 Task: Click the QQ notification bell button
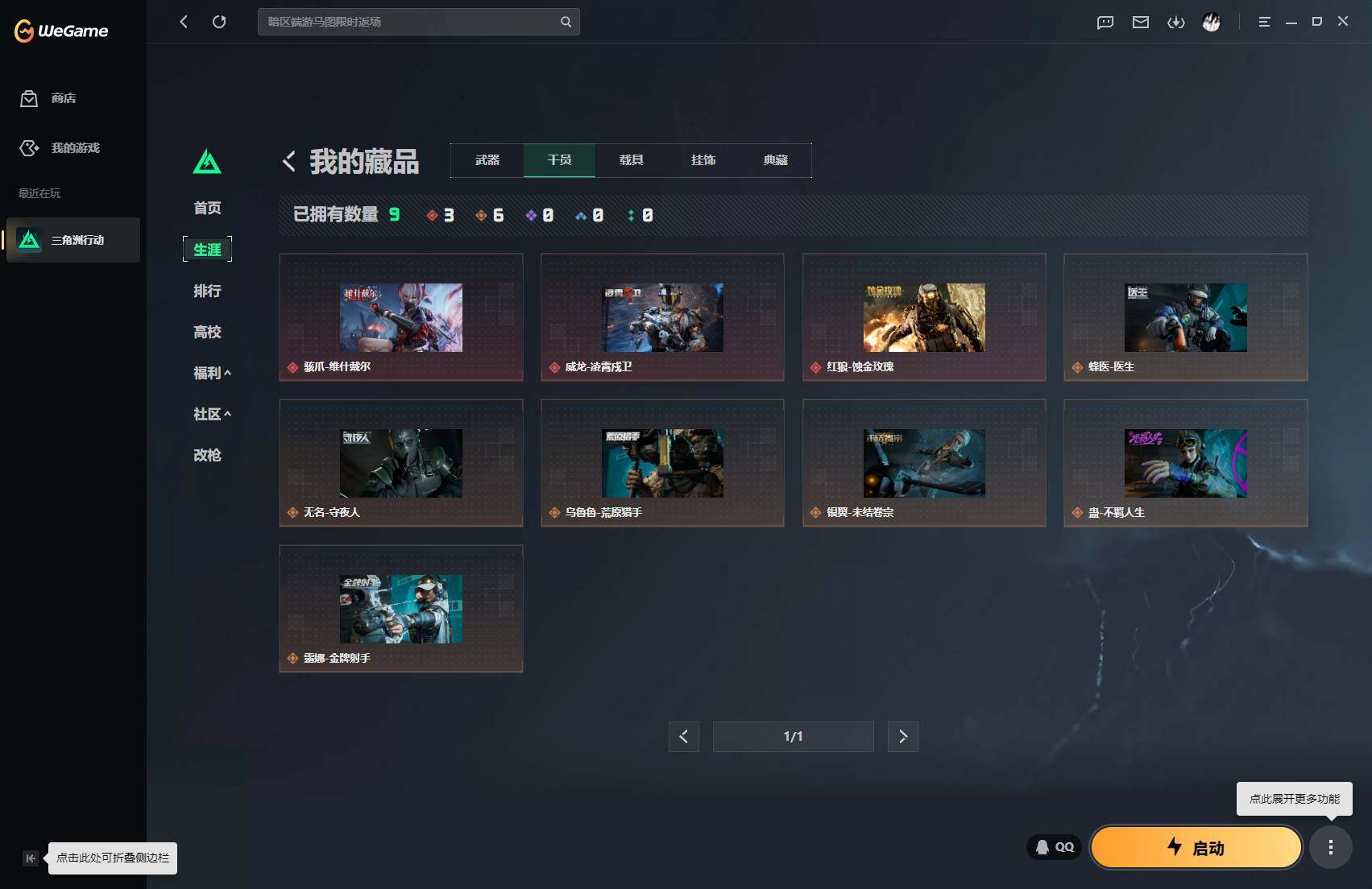pos(1054,847)
